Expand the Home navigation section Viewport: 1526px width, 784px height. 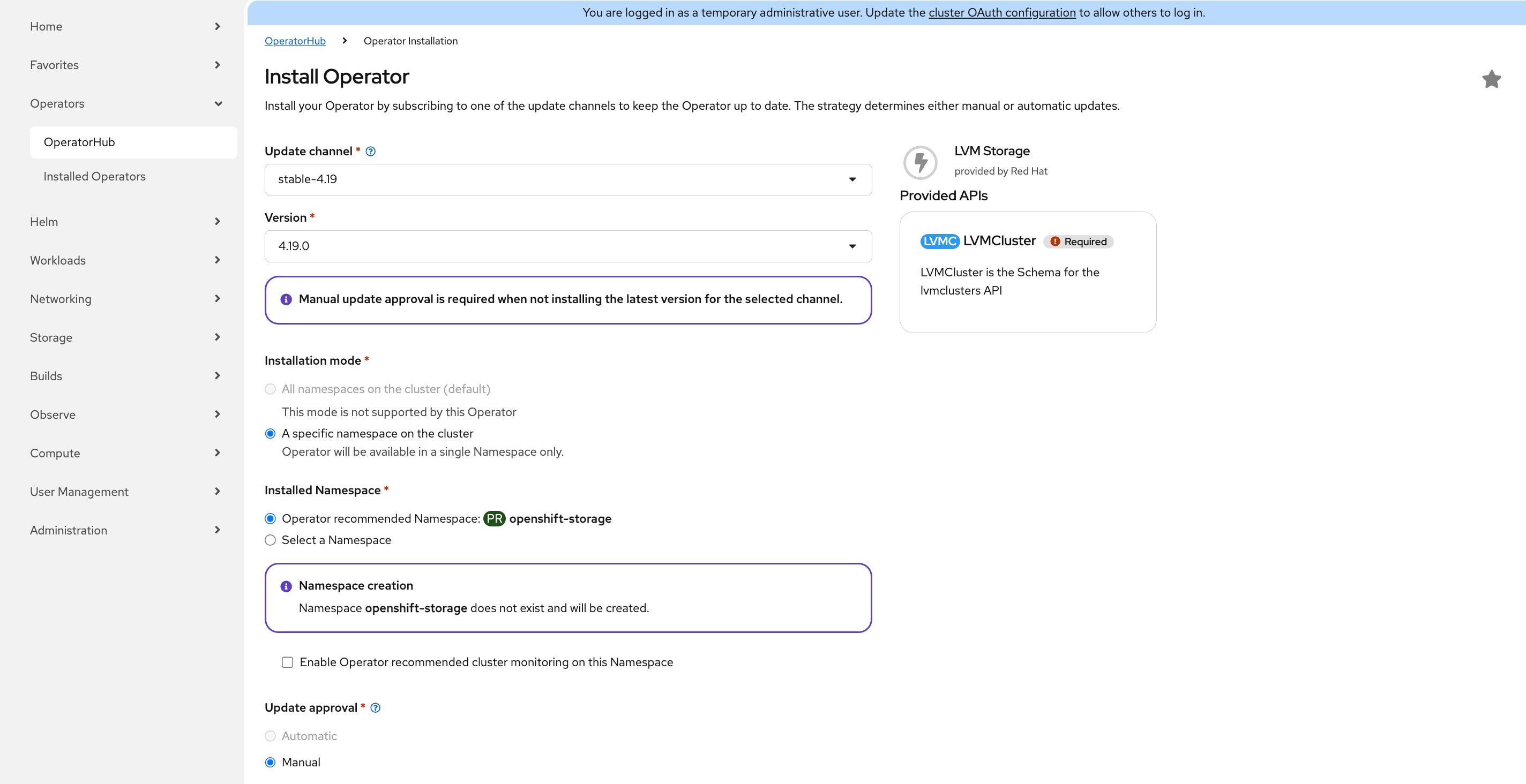(x=125, y=26)
